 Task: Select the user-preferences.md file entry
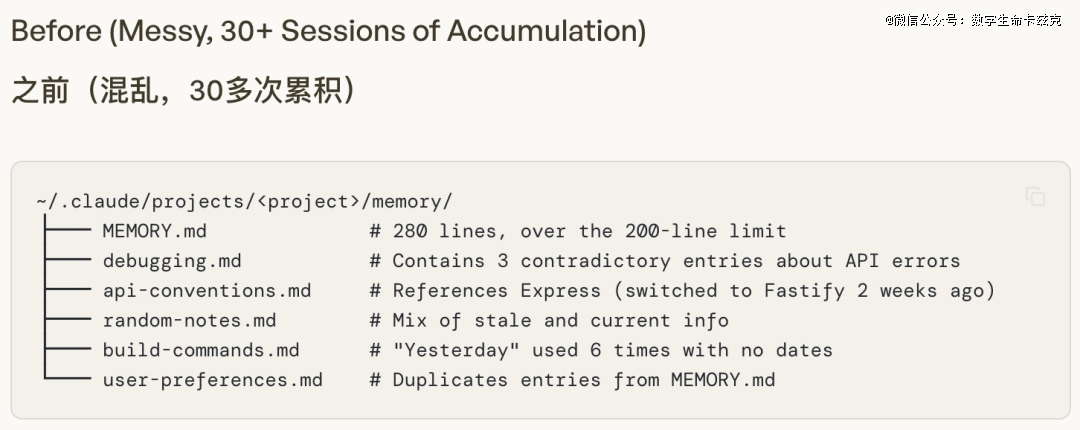pos(212,380)
